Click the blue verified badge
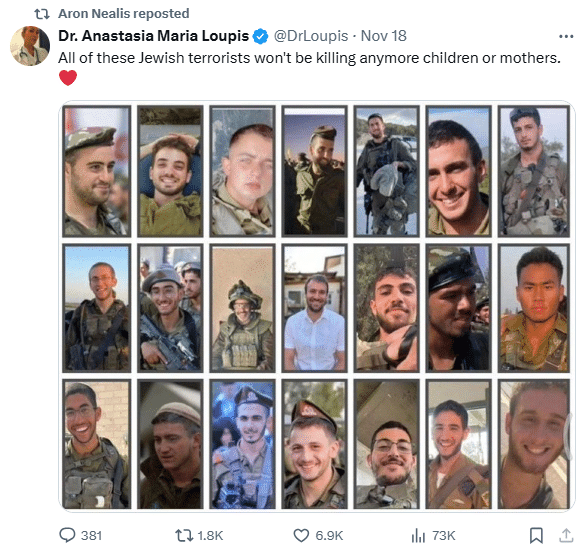This screenshot has height=550, width=587. (261, 36)
